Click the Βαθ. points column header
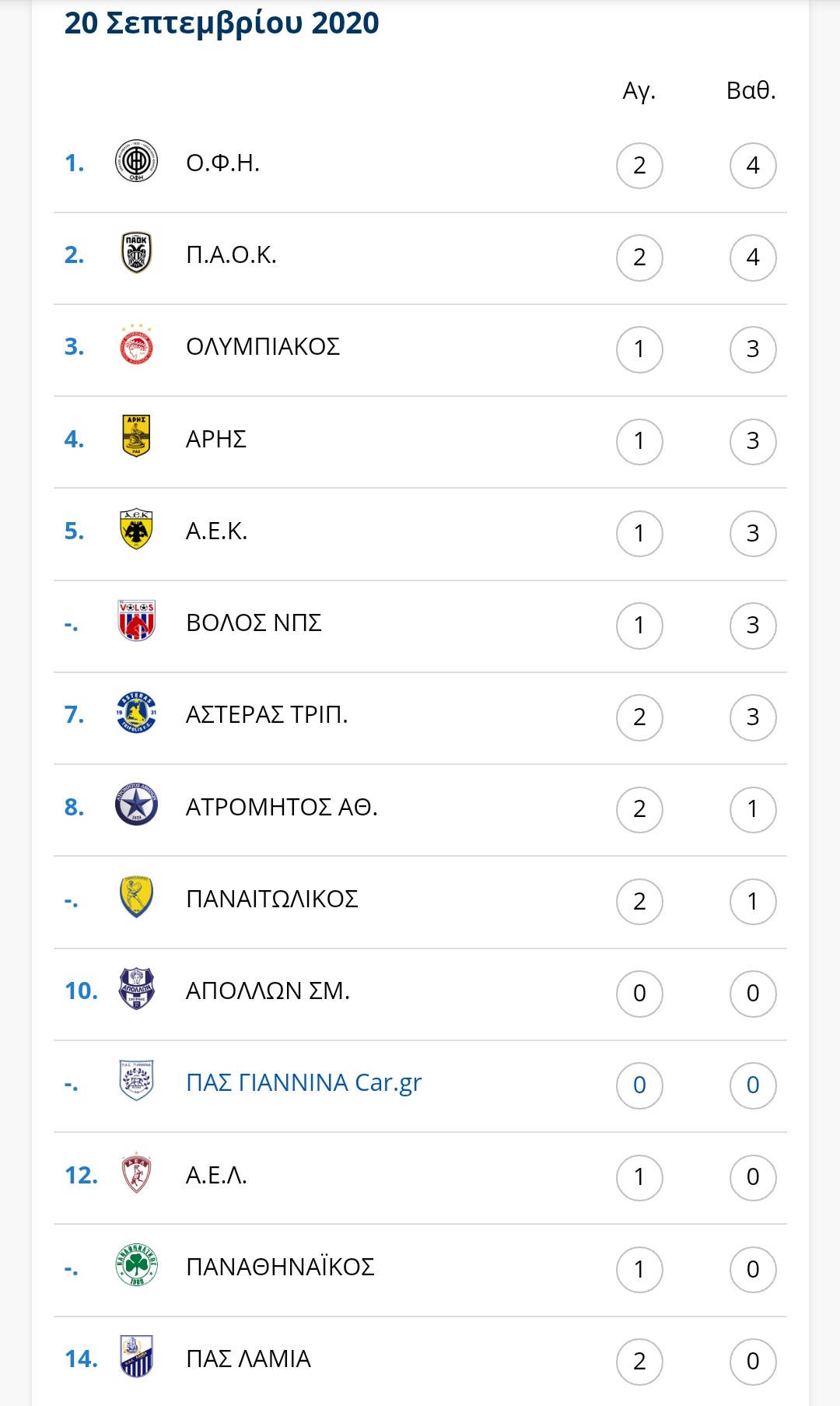Viewport: 840px width, 1406px height. pyautogui.click(x=751, y=90)
